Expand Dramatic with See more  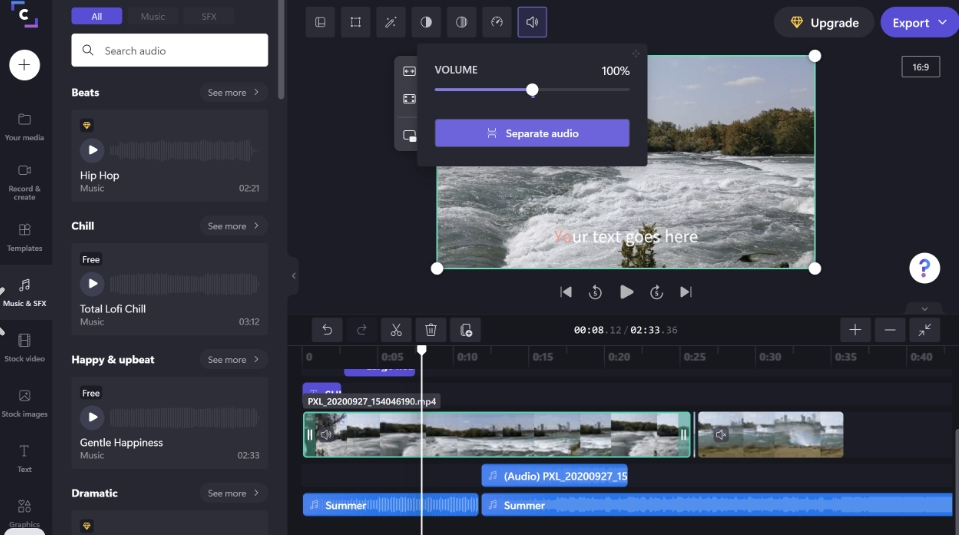click(x=233, y=493)
